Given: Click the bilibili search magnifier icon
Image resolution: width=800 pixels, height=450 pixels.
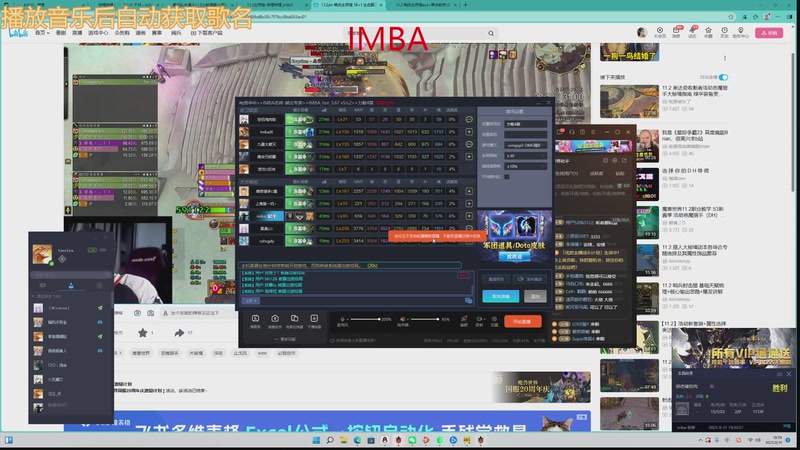Looking at the screenshot, I should click(x=491, y=33).
